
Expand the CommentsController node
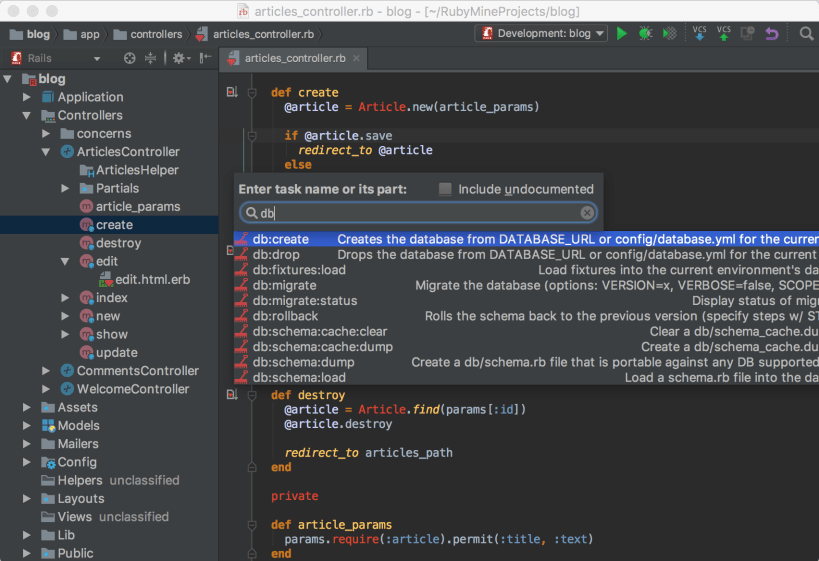46,371
